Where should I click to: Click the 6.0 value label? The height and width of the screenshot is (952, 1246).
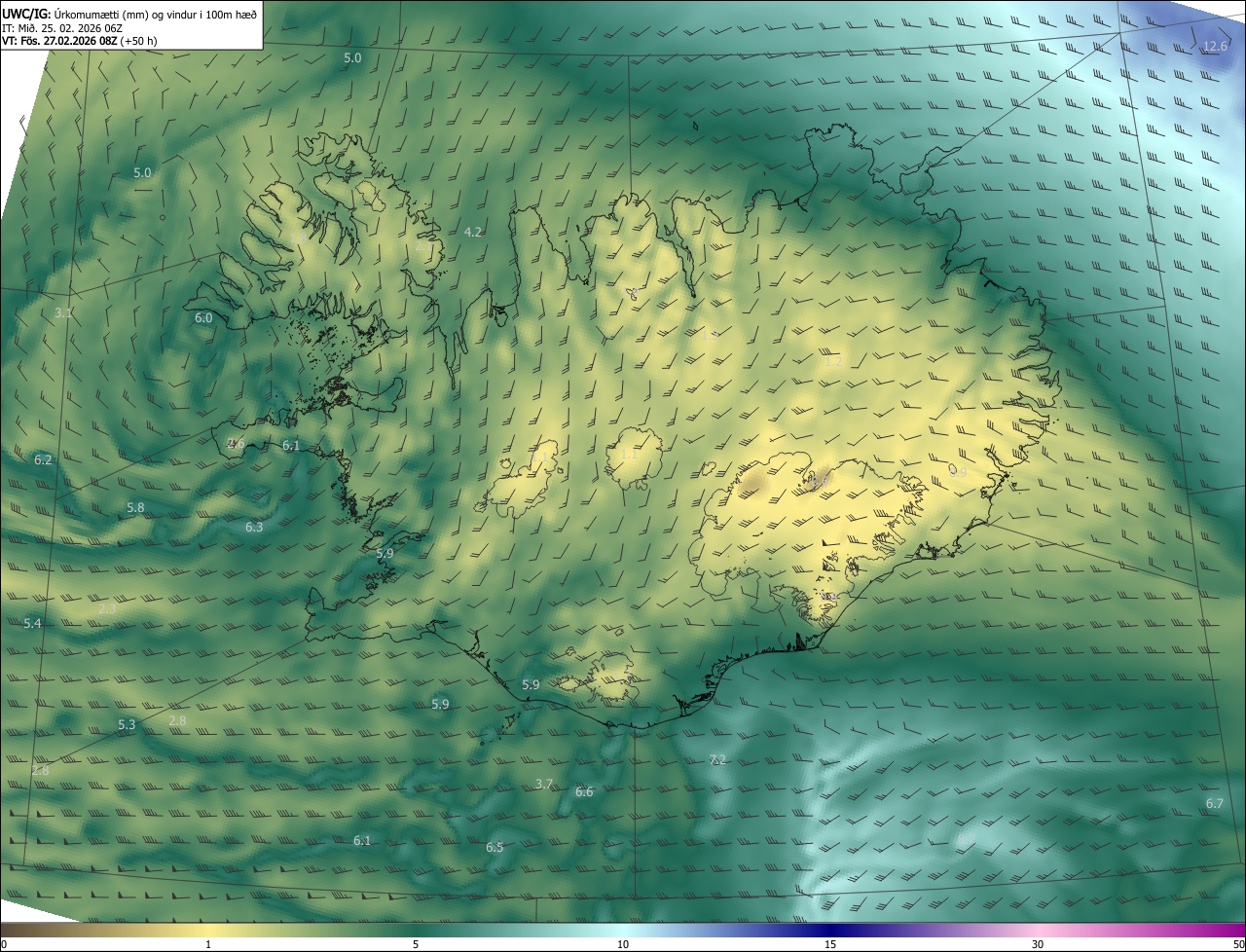(203, 317)
